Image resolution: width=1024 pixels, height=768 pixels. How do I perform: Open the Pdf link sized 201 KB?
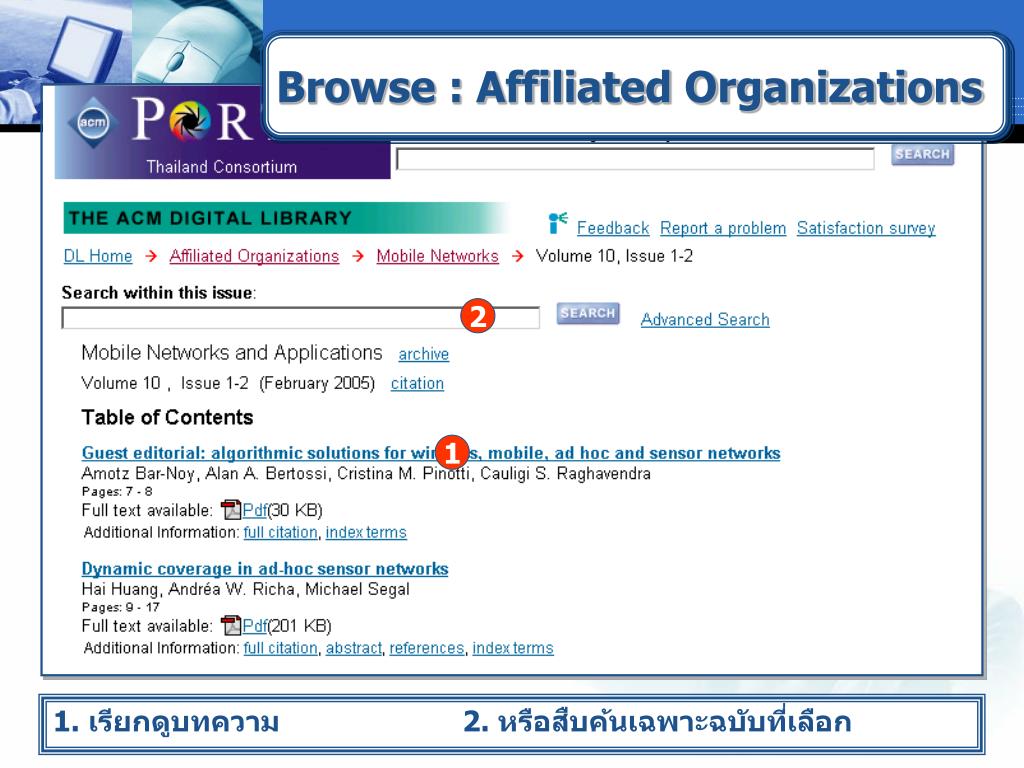(x=255, y=626)
